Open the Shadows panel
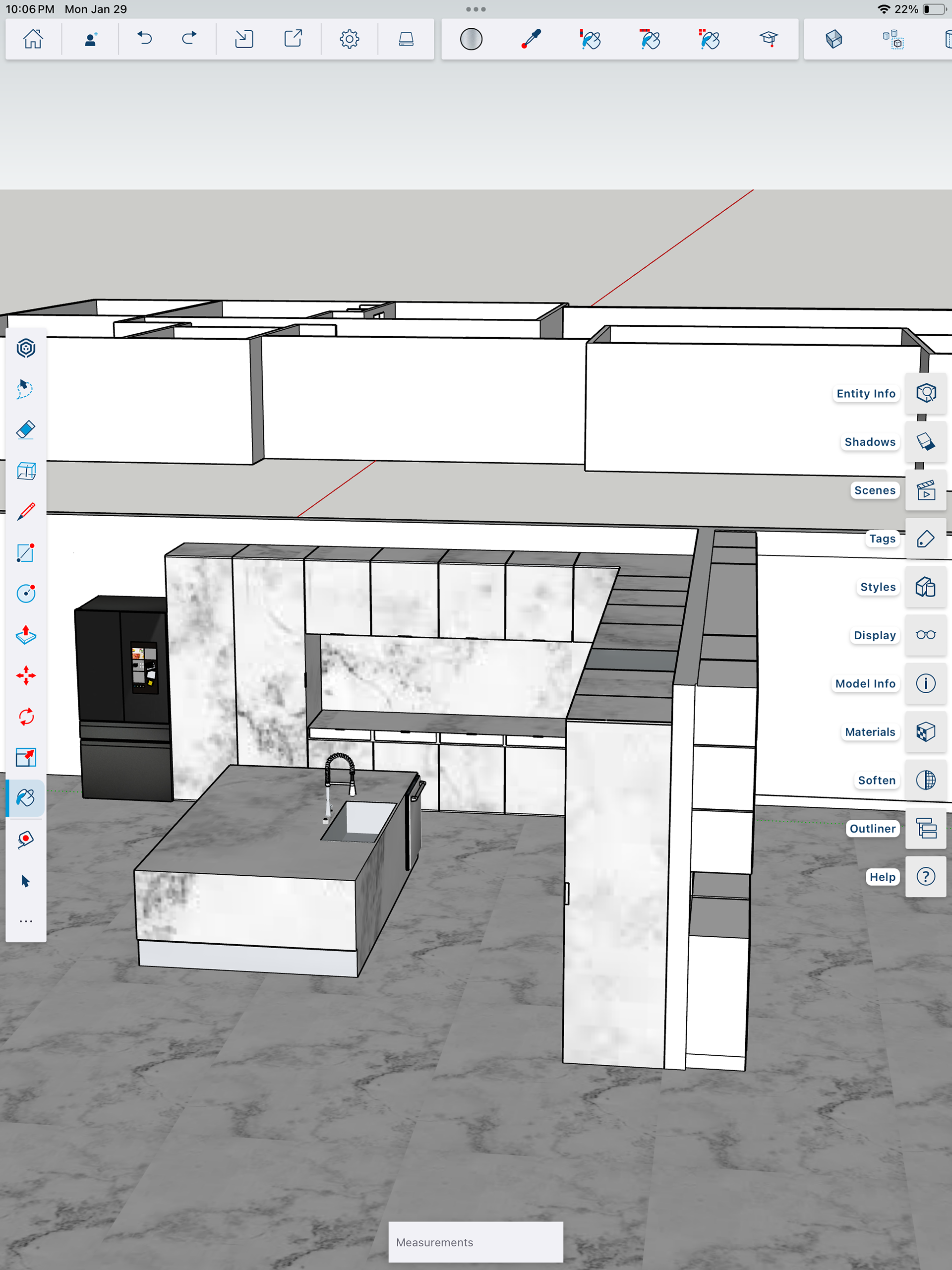This screenshot has width=952, height=1270. point(926,442)
